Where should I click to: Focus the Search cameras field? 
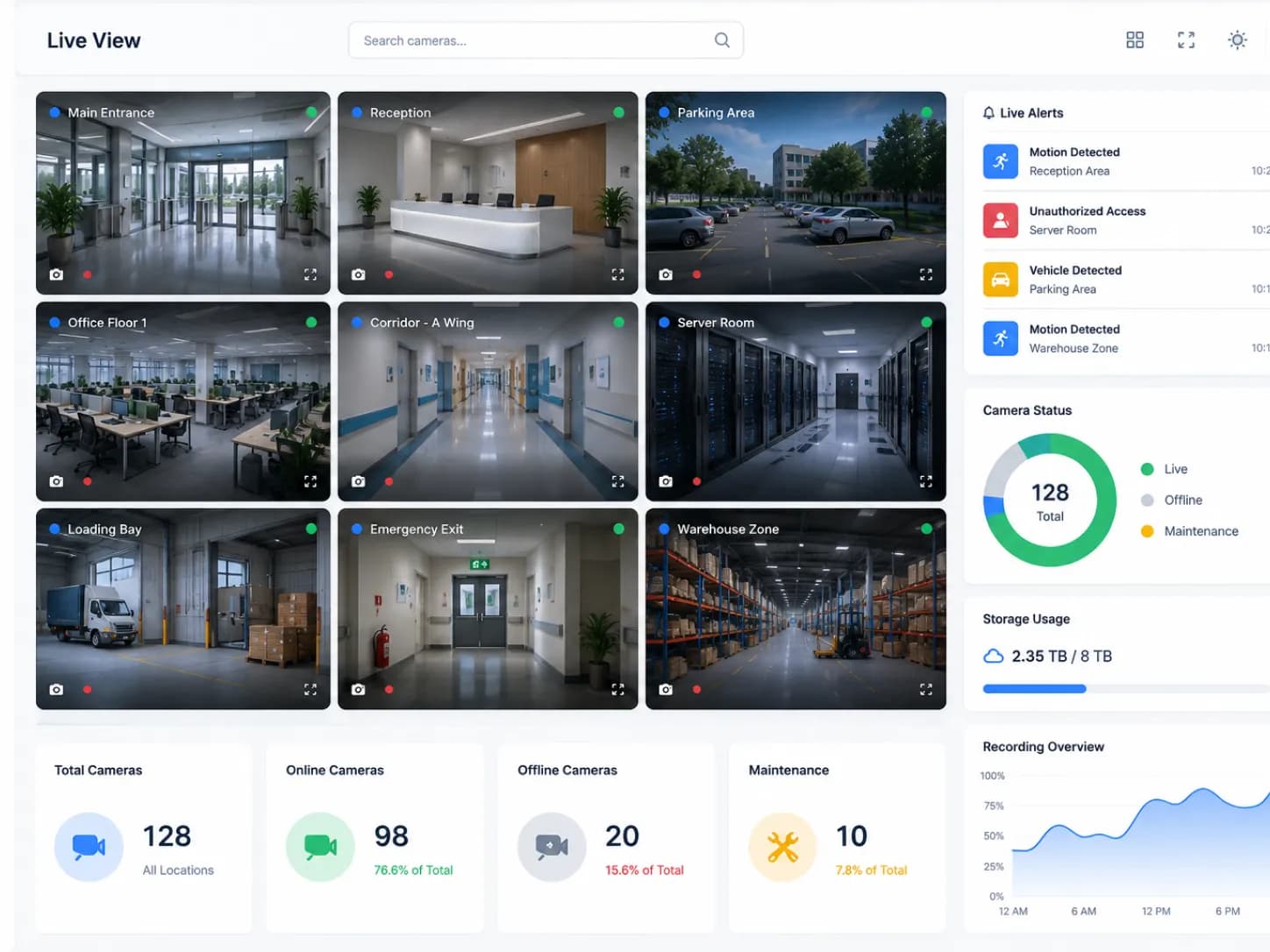pyautogui.click(x=546, y=40)
